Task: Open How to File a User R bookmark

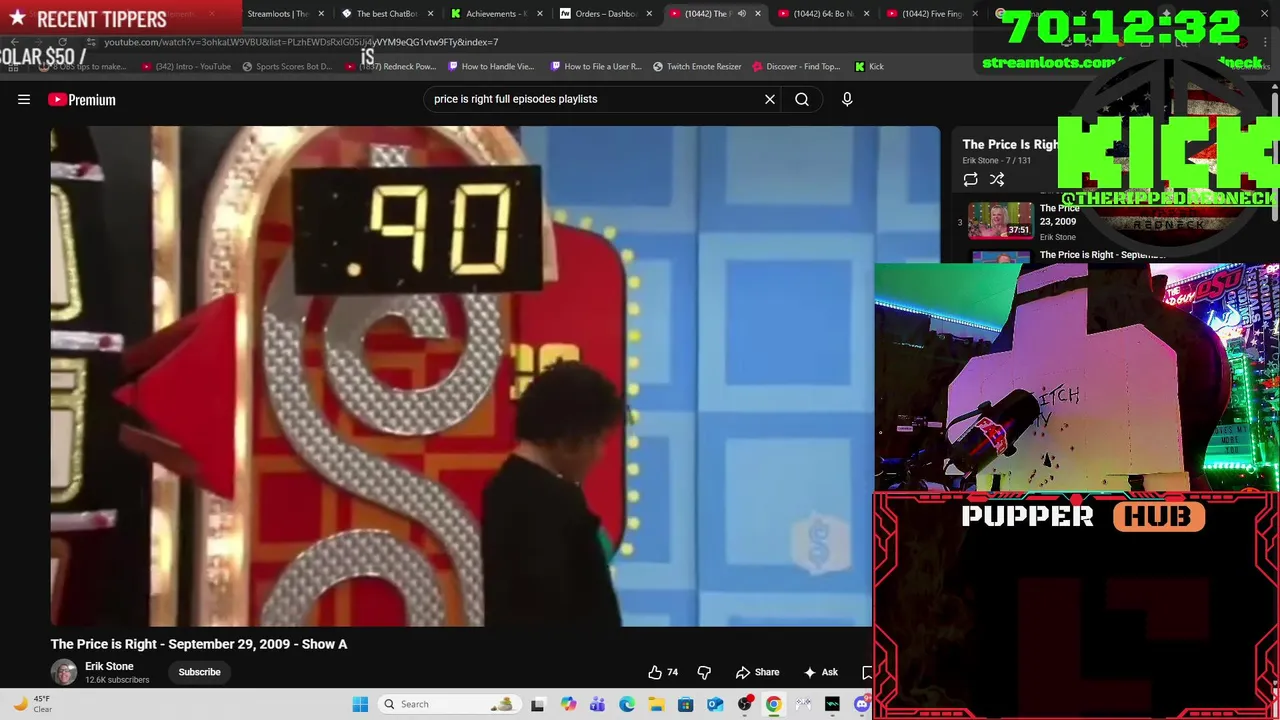Action: [597, 66]
